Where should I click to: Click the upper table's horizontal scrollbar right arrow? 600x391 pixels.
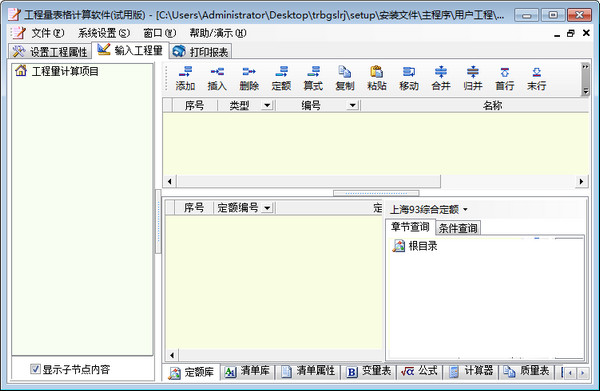click(581, 181)
